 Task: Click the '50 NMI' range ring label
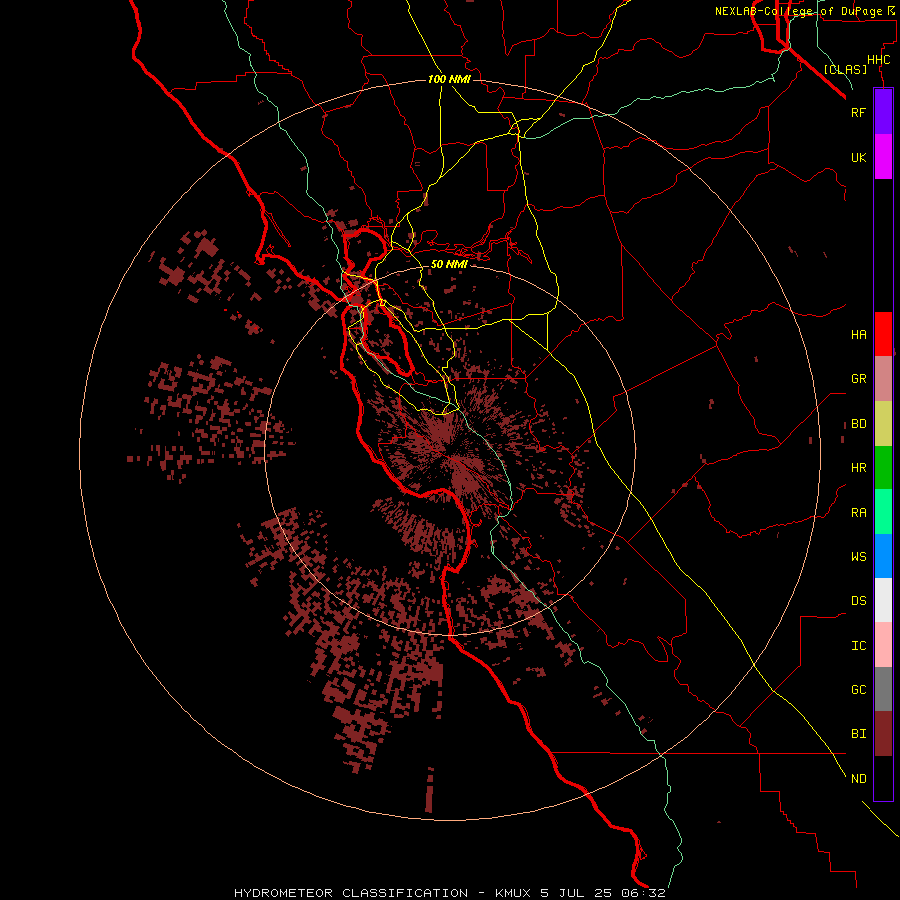[x=449, y=264]
